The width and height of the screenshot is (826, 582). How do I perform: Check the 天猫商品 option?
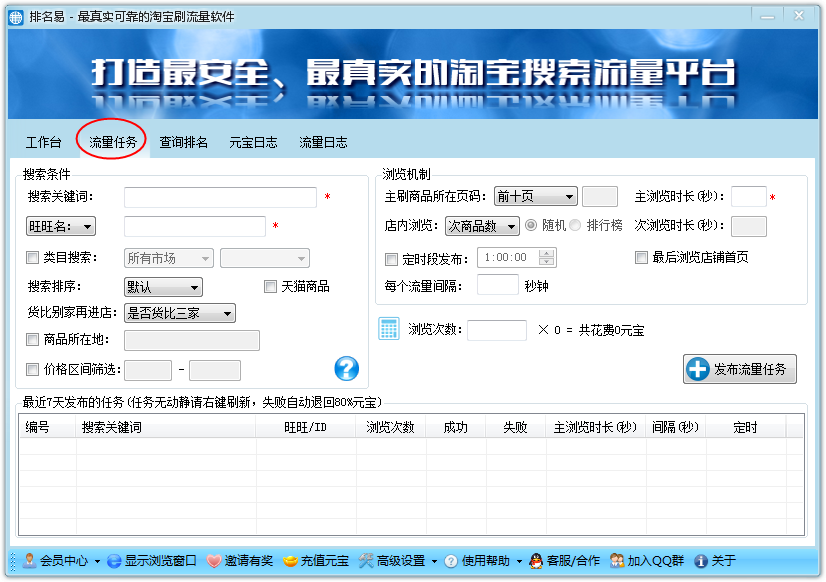click(270, 287)
